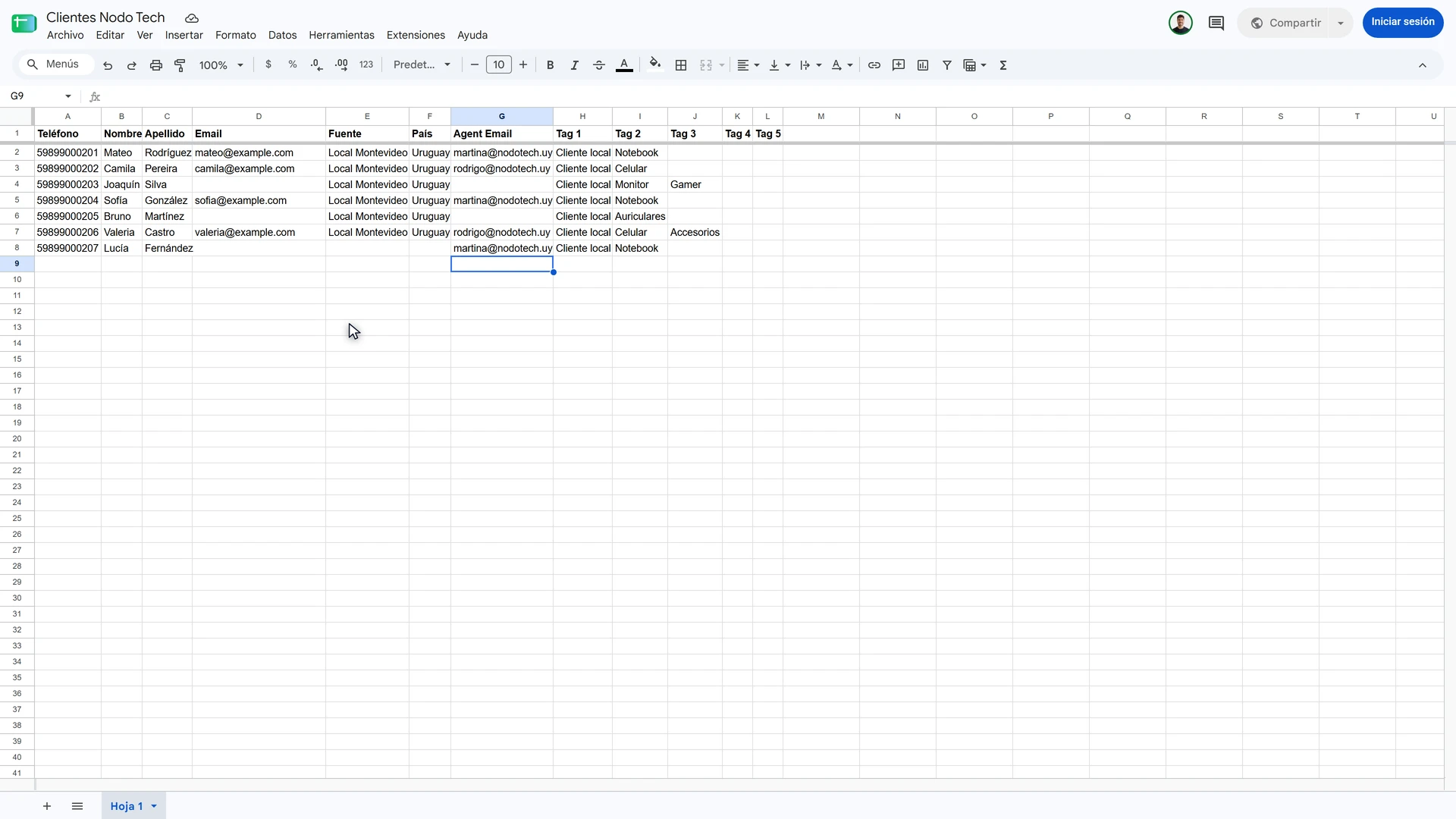
Task: Open borders tool icon
Action: pyautogui.click(x=681, y=65)
